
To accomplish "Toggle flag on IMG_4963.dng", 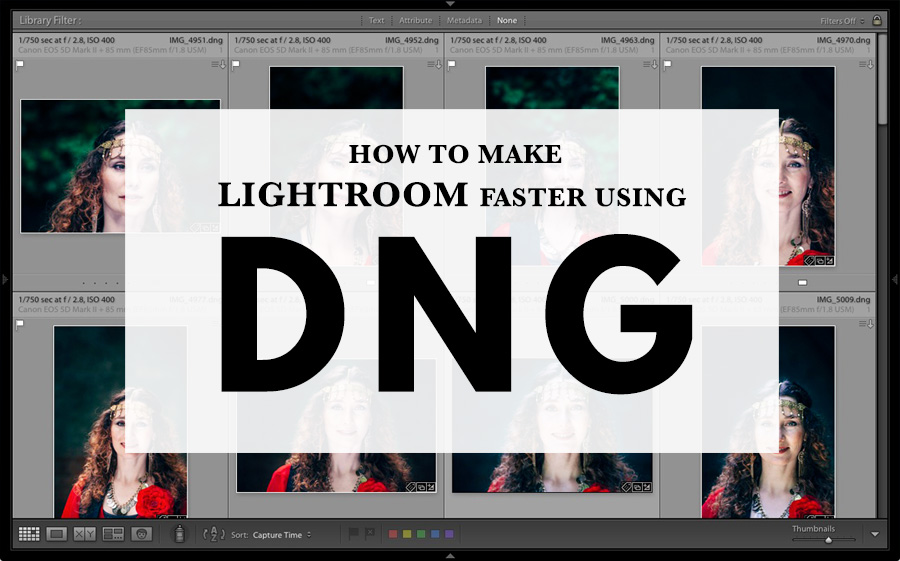I will tap(452, 65).
